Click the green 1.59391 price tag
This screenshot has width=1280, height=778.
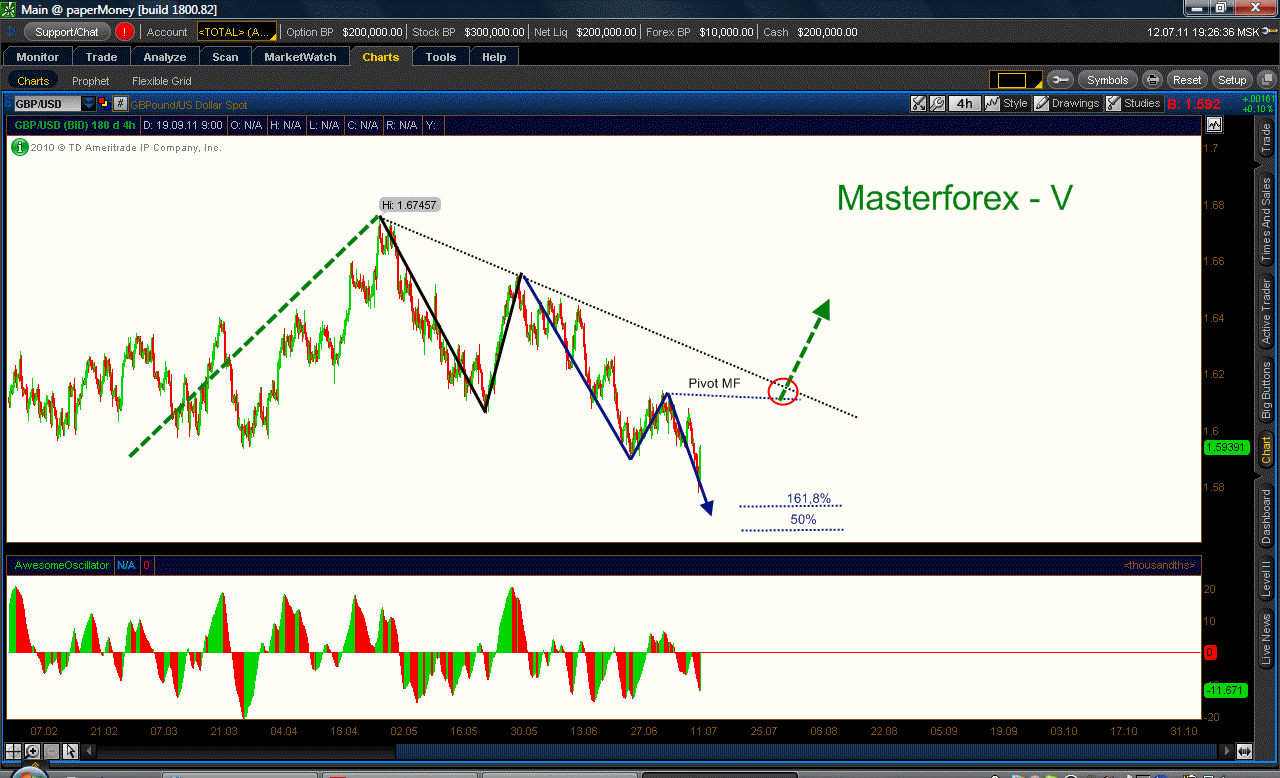(1225, 447)
